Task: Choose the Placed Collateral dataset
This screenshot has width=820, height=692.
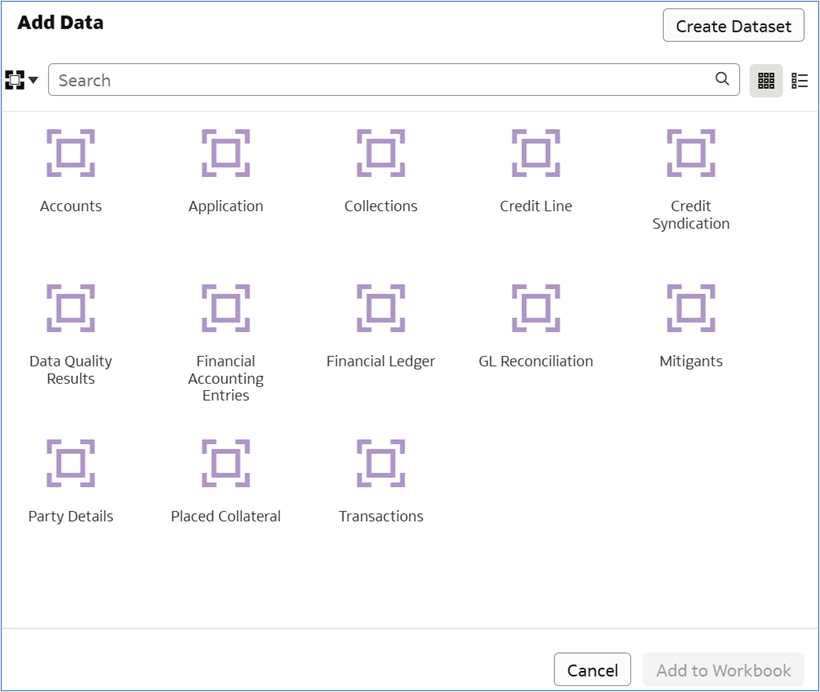Action: click(225, 462)
